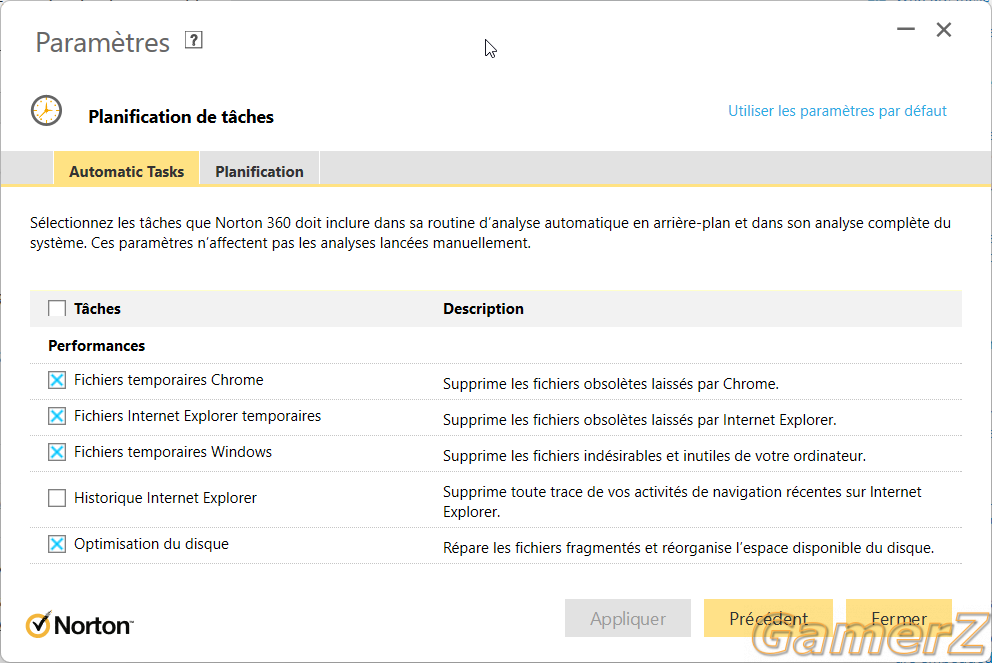992x663 pixels.
Task: Click description 'Supprime les fichiers indésirables et inutiles'
Action: point(654,456)
